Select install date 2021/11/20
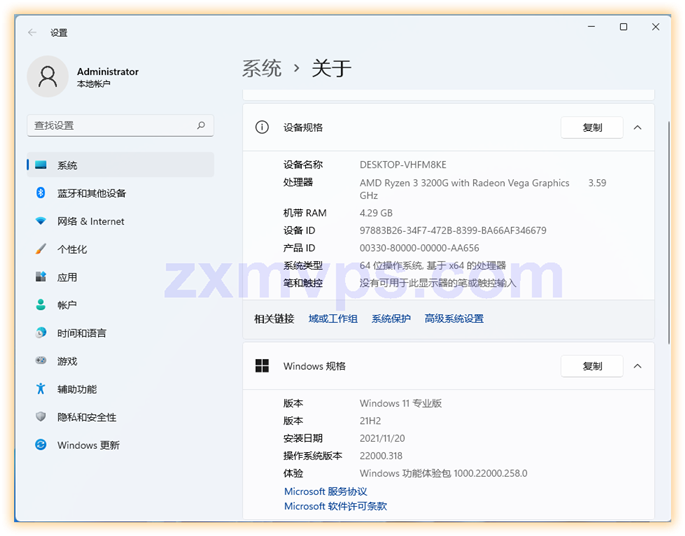Image resolution: width=685 pixels, height=536 pixels. 382,438
